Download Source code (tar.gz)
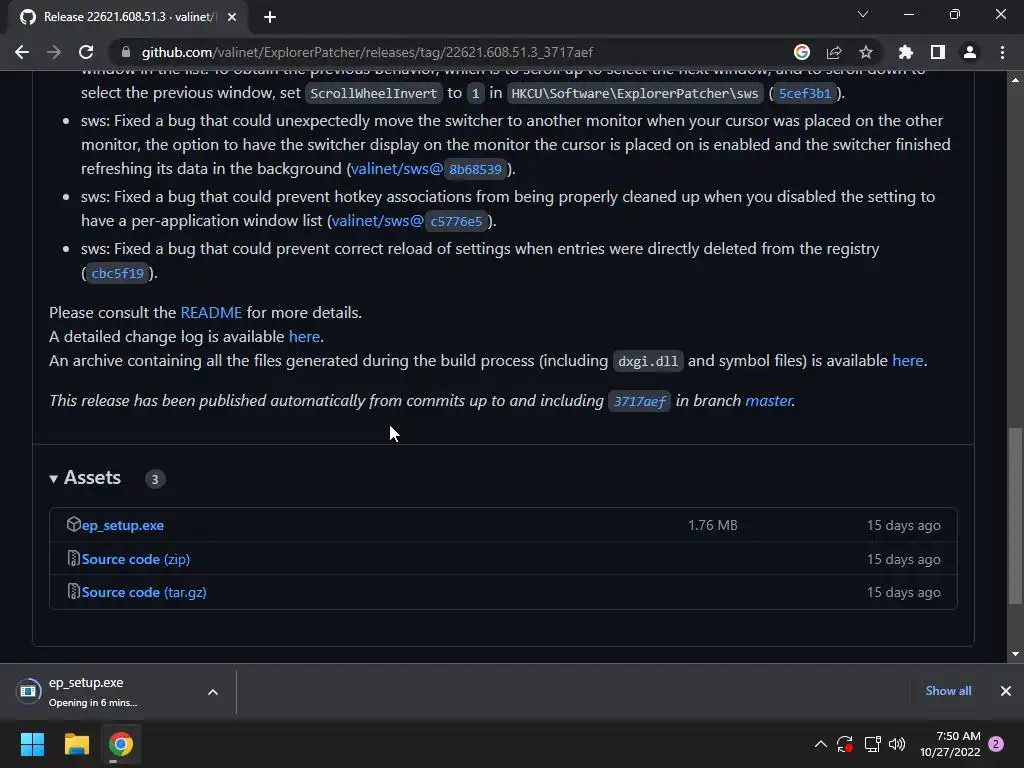 tap(144, 592)
